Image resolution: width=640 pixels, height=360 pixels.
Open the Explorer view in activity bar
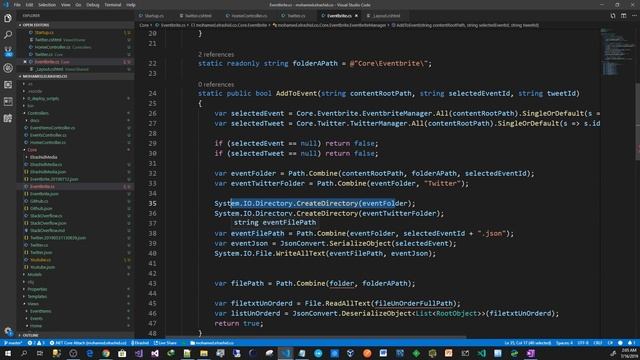(8, 18)
